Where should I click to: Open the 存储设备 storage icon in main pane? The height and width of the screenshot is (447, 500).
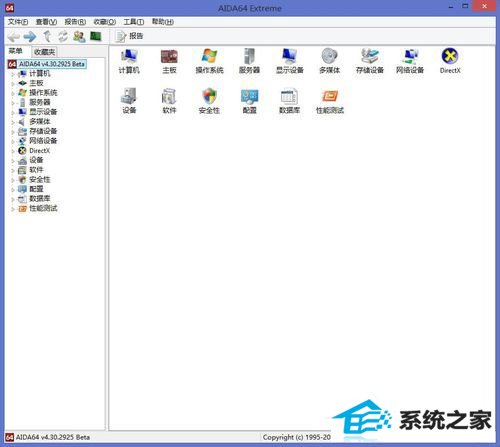click(x=370, y=61)
